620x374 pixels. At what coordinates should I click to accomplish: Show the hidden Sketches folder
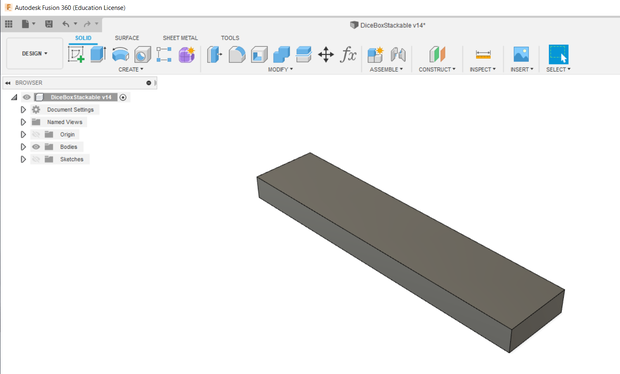[36, 159]
